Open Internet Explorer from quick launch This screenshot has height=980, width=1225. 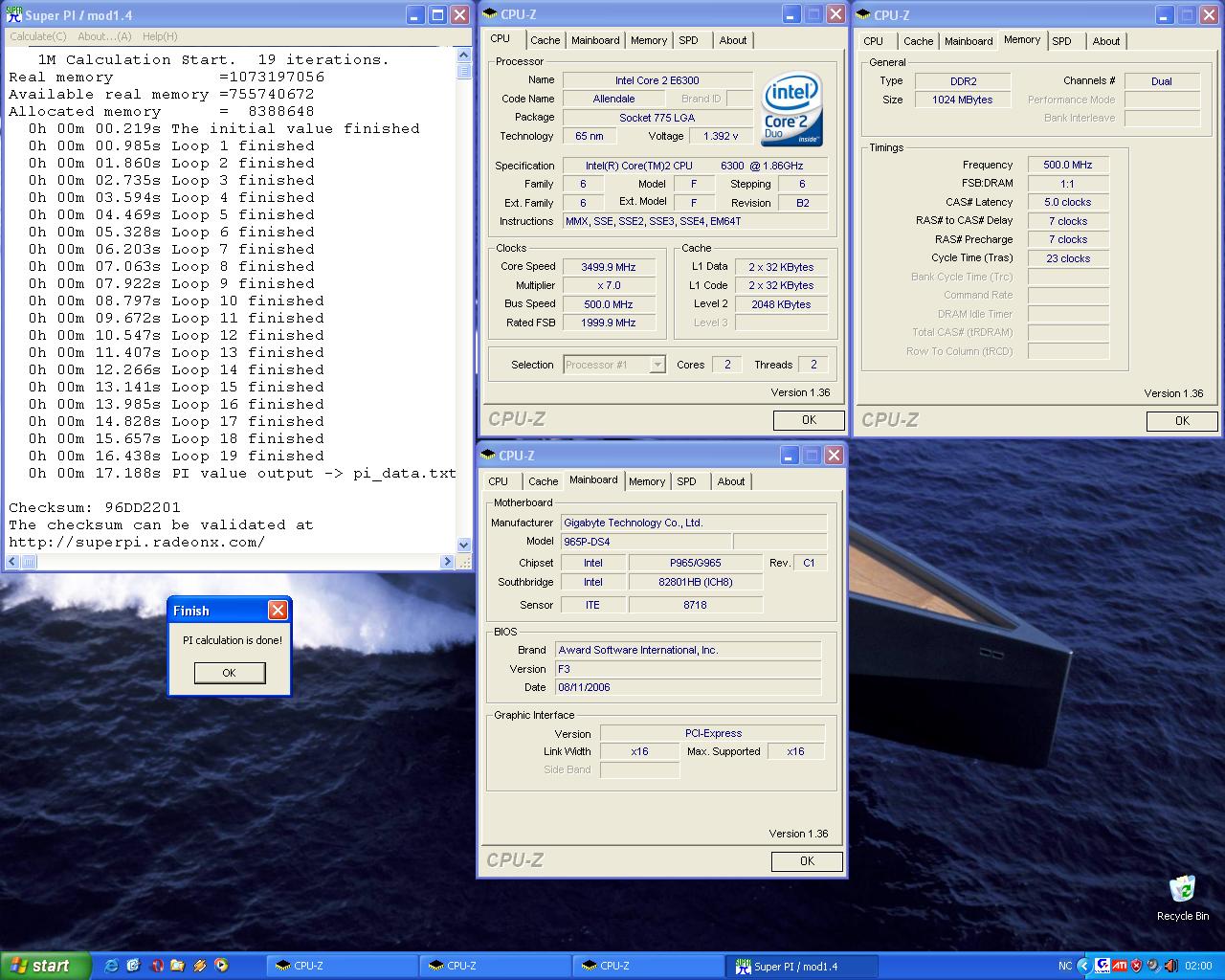pos(111,966)
